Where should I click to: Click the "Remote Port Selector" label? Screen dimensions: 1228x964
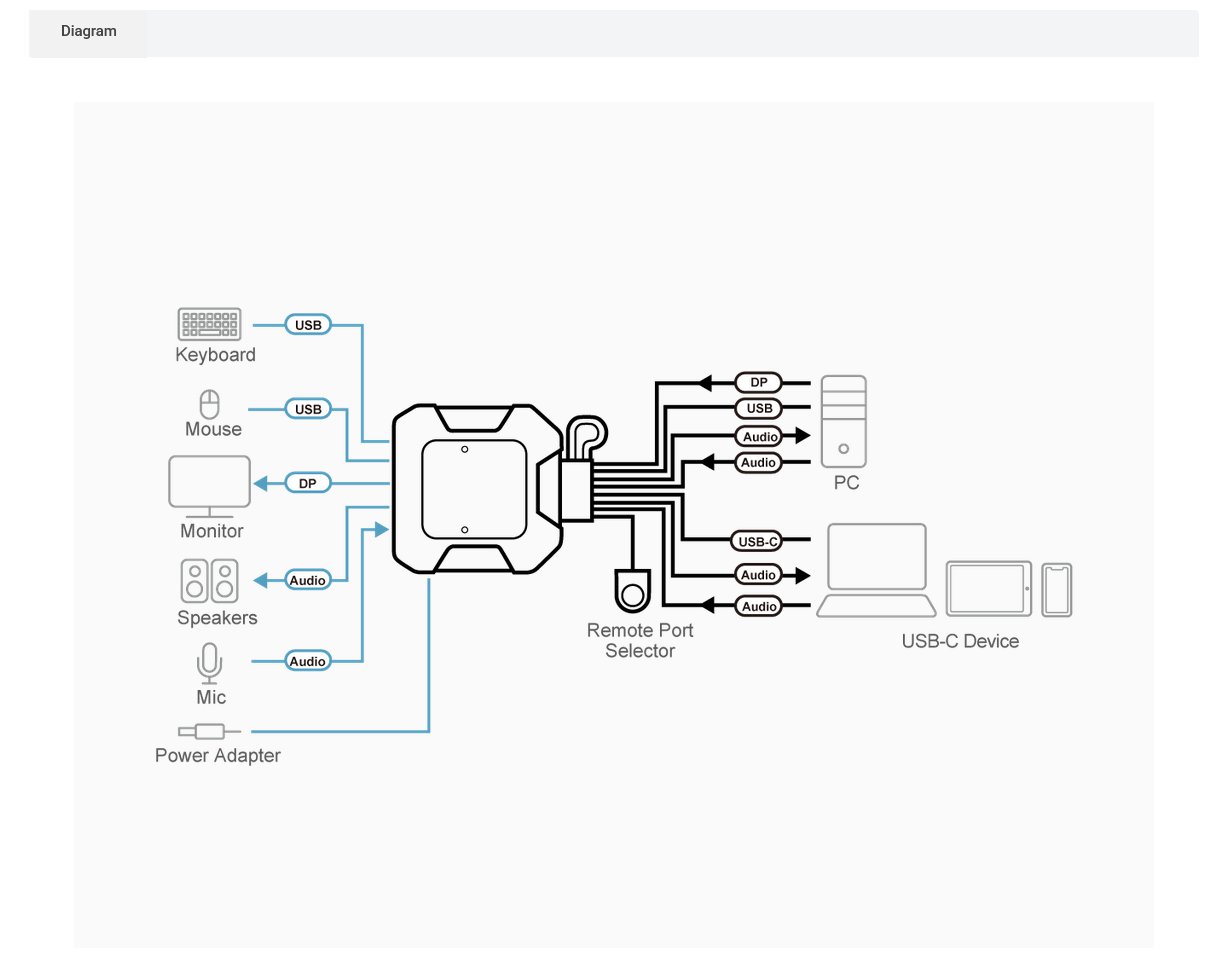[x=640, y=641]
